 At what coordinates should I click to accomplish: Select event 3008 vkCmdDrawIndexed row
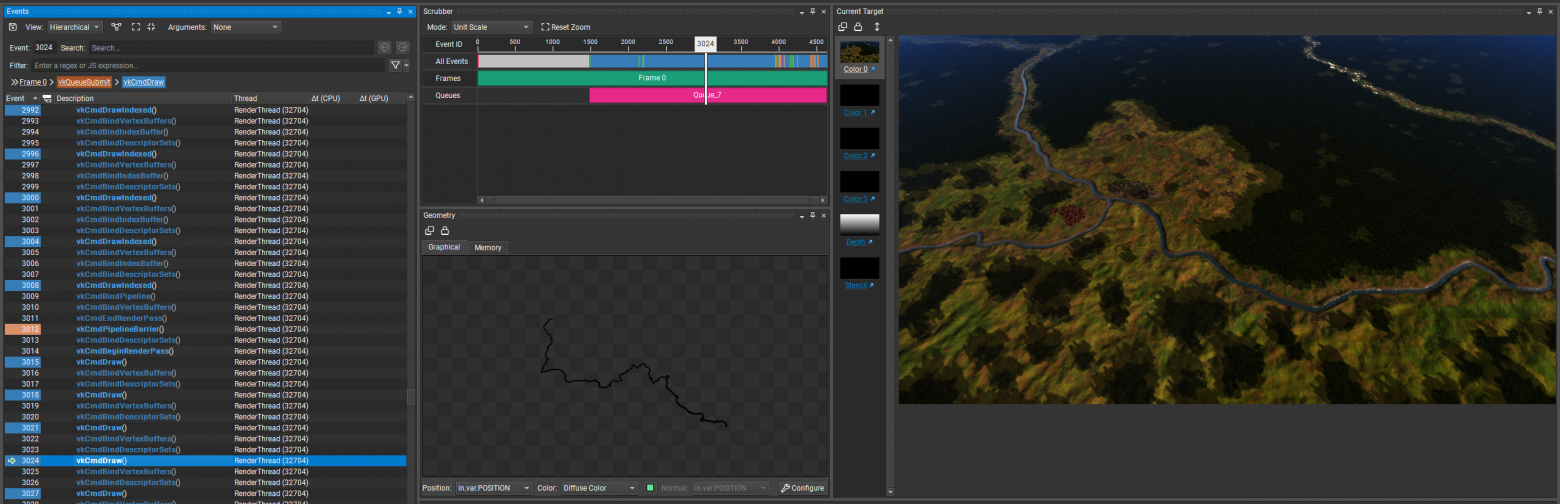(205, 285)
